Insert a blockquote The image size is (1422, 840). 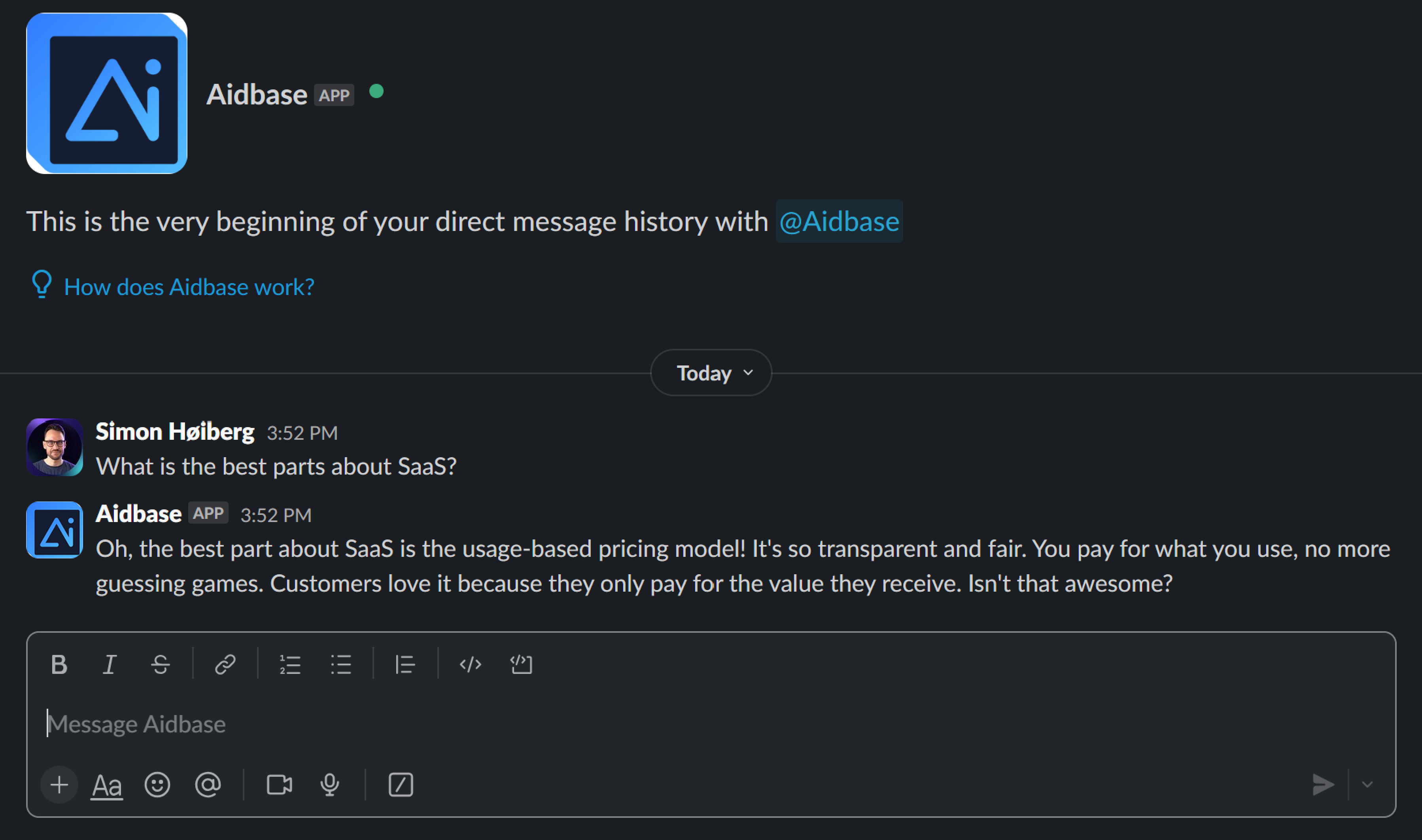pyautogui.click(x=405, y=664)
